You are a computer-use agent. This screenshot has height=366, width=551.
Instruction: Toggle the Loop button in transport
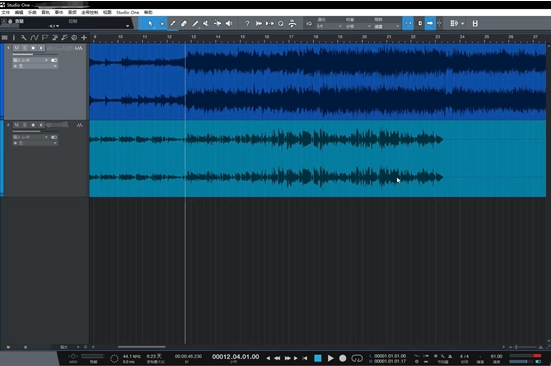357,358
